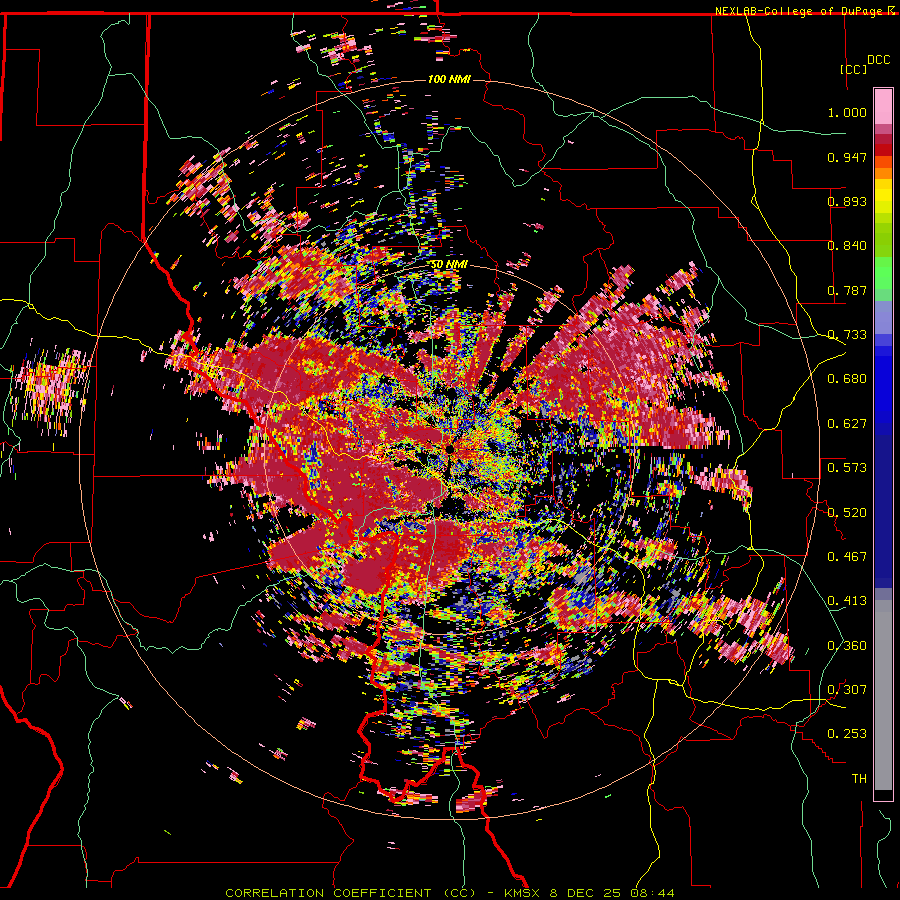
Task: Click the gray bottom colorbar segment
Action: (883, 695)
